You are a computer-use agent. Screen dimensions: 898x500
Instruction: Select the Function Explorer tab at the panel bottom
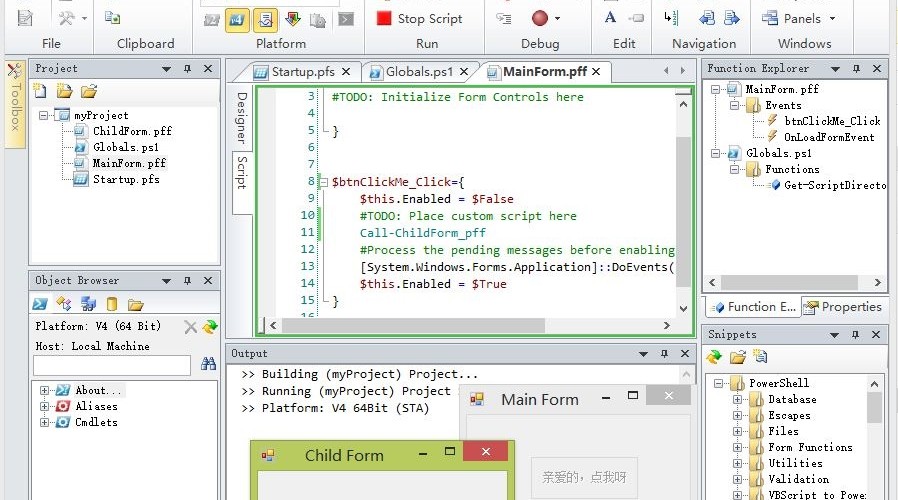[x=754, y=307]
